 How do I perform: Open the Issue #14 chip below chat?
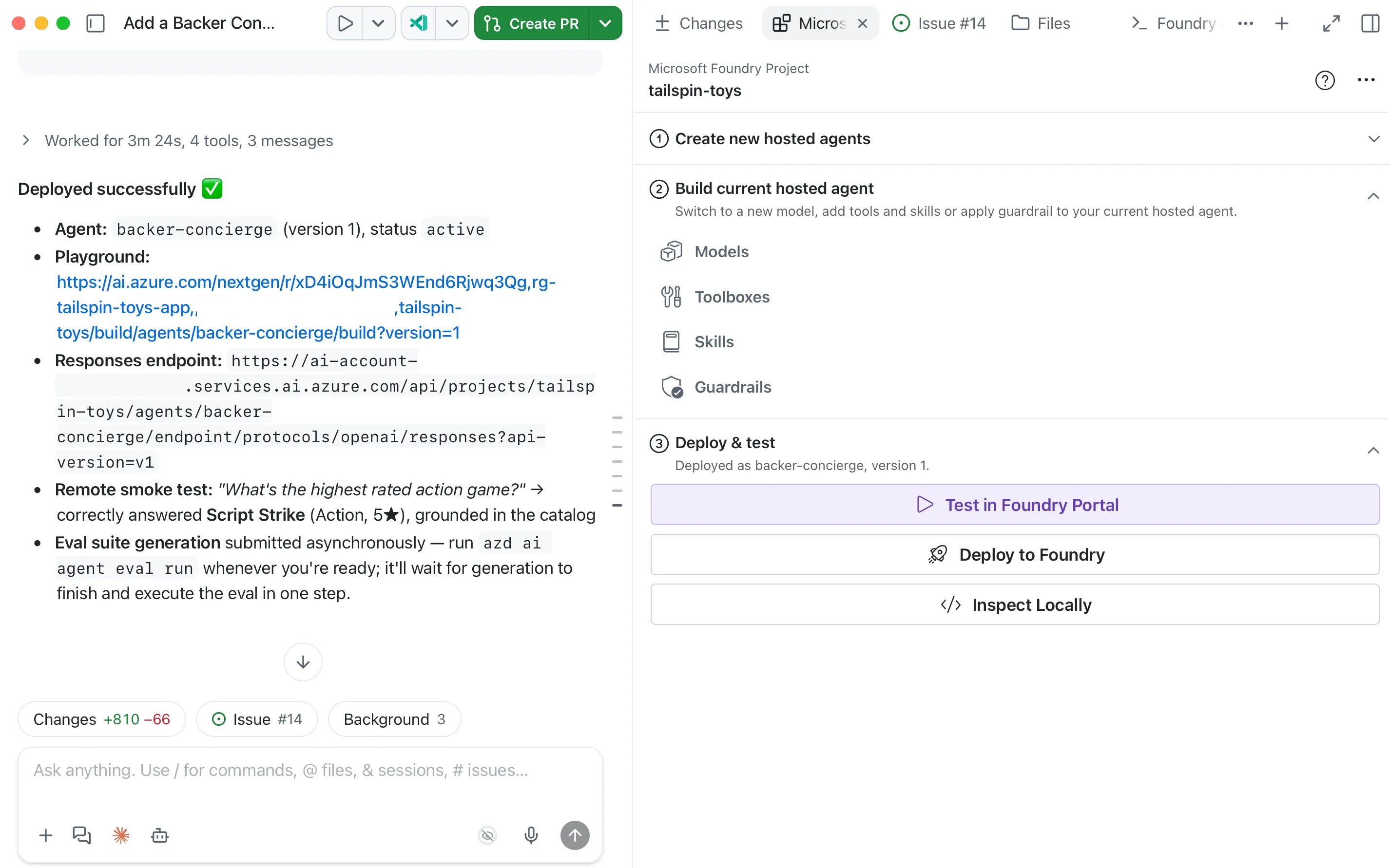(257, 719)
